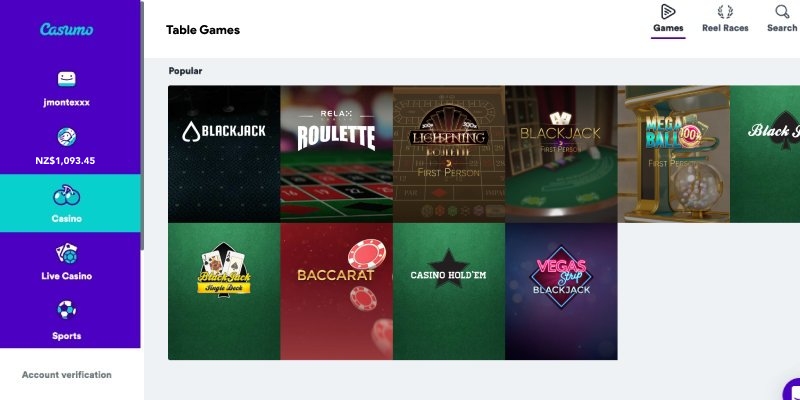This screenshot has height=400, width=800.
Task: Click the NZ$1,093.45 balance text
Action: coord(65,161)
